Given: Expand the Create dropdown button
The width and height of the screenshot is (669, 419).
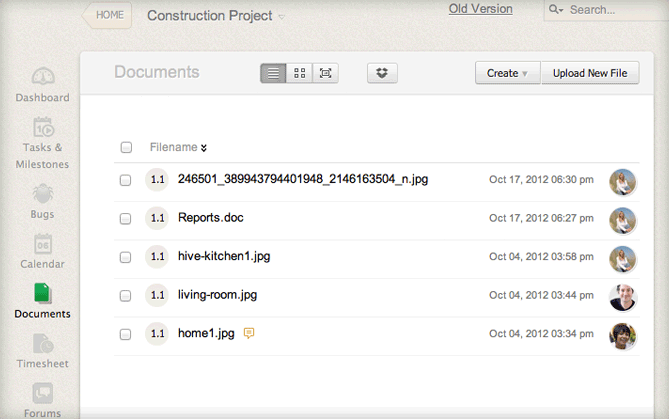Looking at the screenshot, I should click(507, 73).
